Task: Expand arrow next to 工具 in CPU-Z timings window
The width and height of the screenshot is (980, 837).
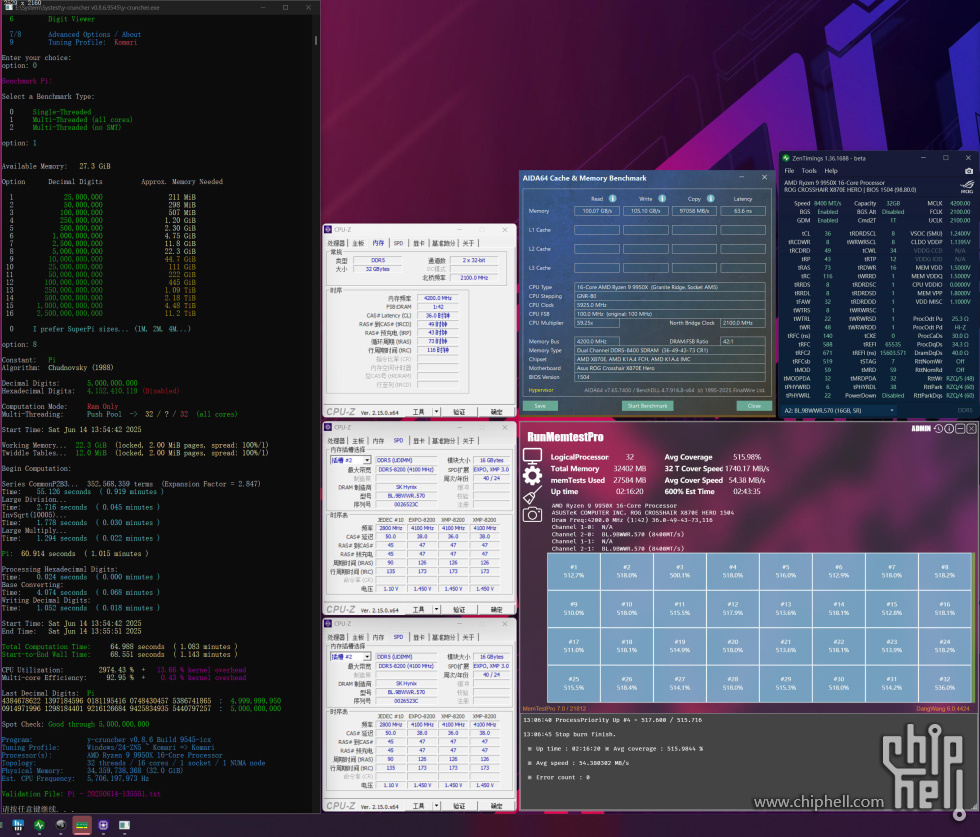Action: [436, 412]
